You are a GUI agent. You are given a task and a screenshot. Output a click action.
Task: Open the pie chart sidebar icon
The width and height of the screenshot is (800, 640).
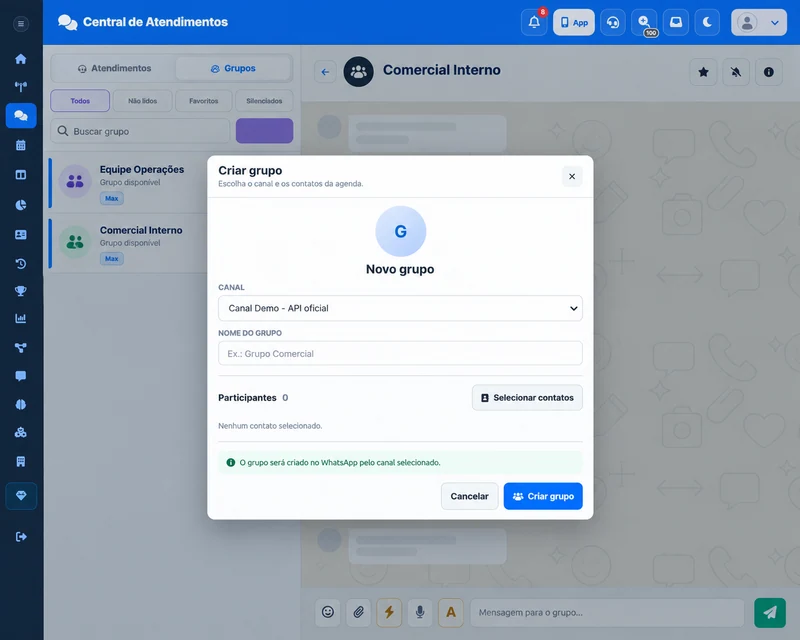click(21, 205)
